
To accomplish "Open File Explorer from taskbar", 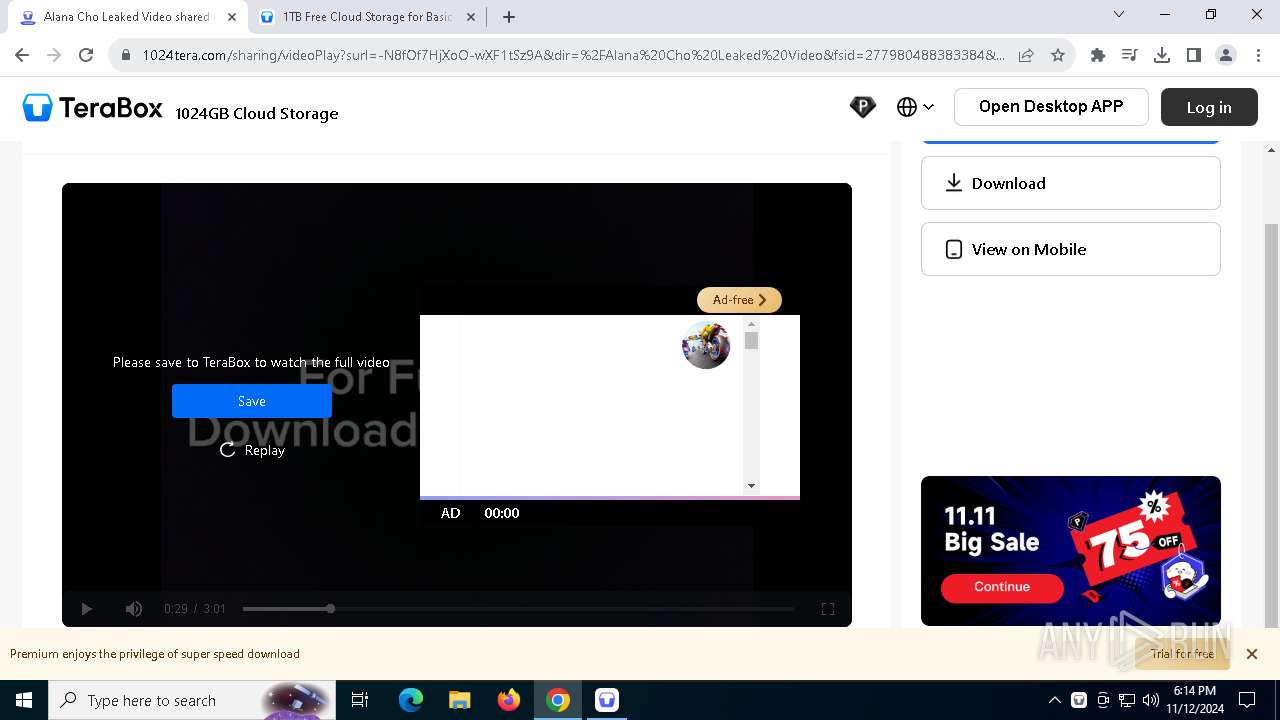I will click(460, 700).
